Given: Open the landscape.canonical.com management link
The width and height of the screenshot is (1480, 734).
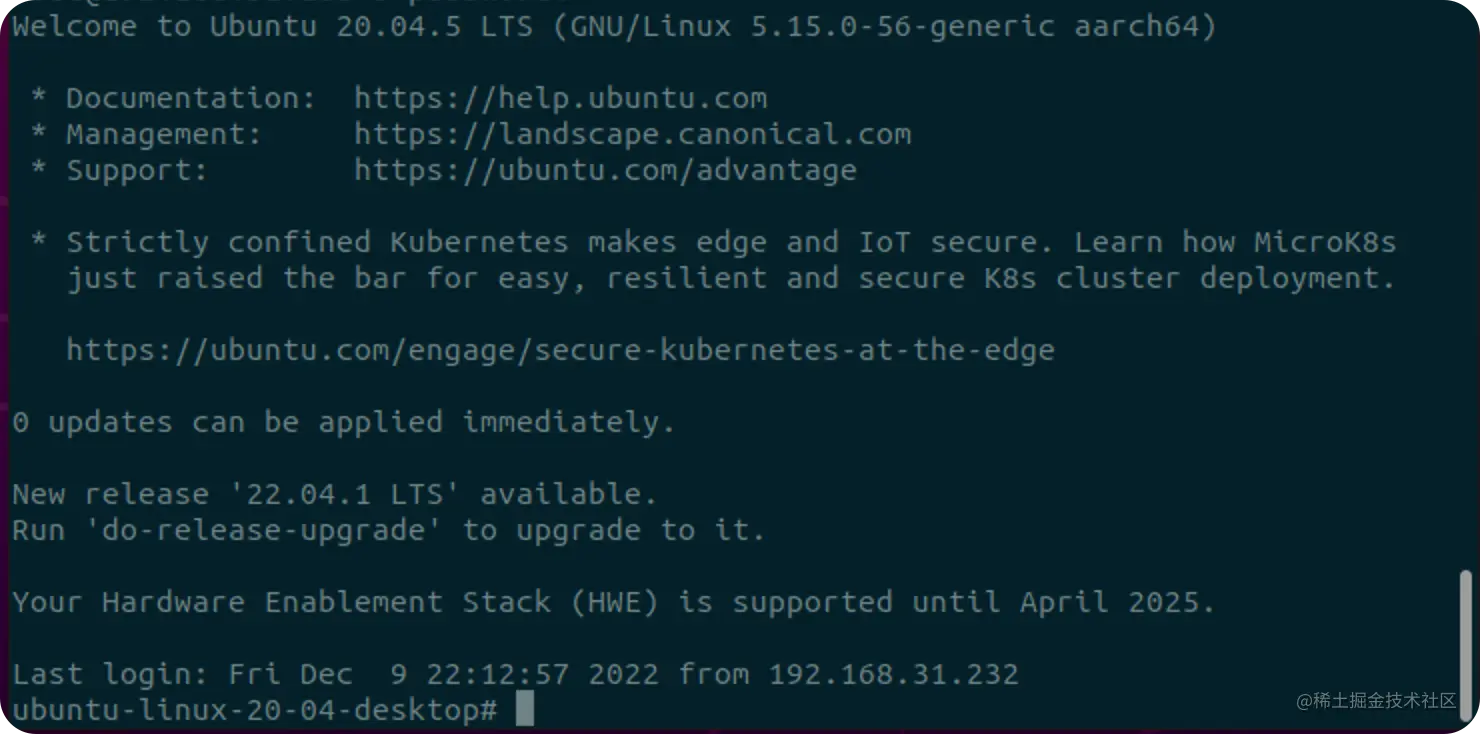Looking at the screenshot, I should (x=632, y=134).
